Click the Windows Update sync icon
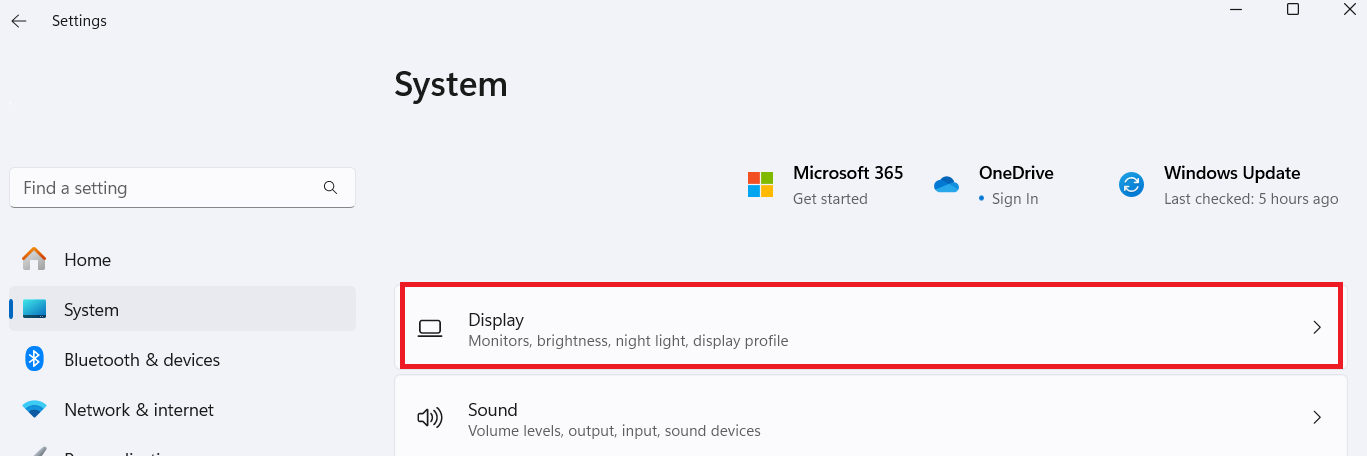 1131,185
